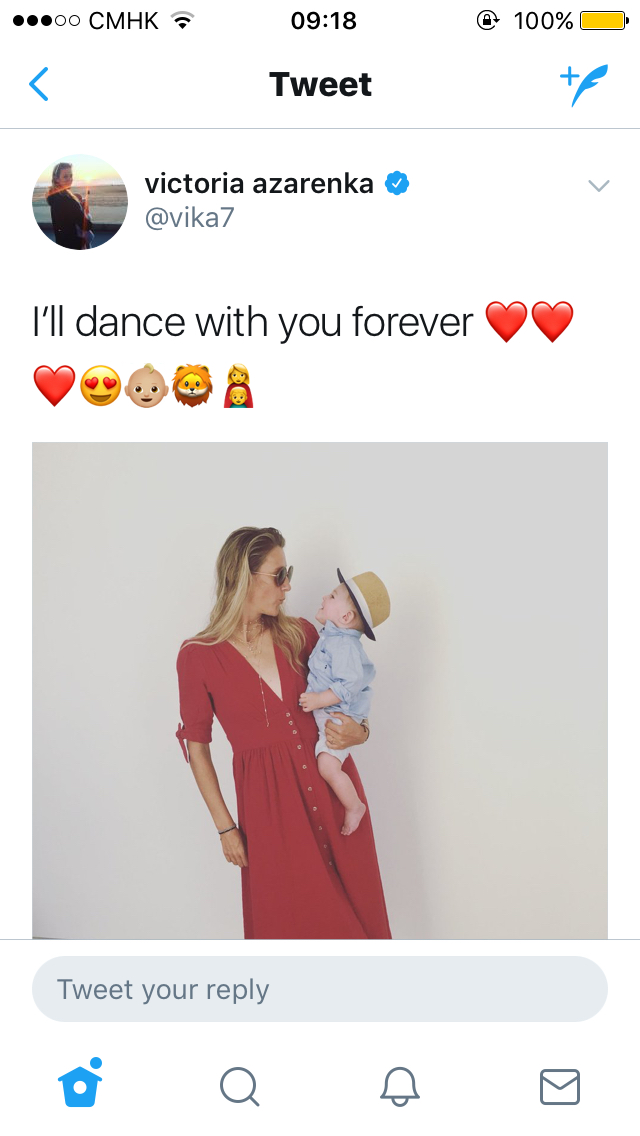Image resolution: width=640 pixels, height=1136 pixels.
Task: Open the Notifications bell tab
Action: 399,1087
